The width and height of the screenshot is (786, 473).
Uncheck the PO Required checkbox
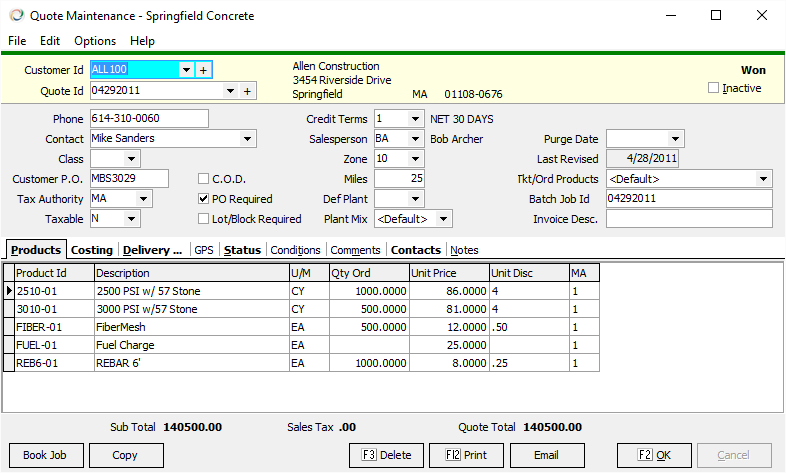(204, 199)
